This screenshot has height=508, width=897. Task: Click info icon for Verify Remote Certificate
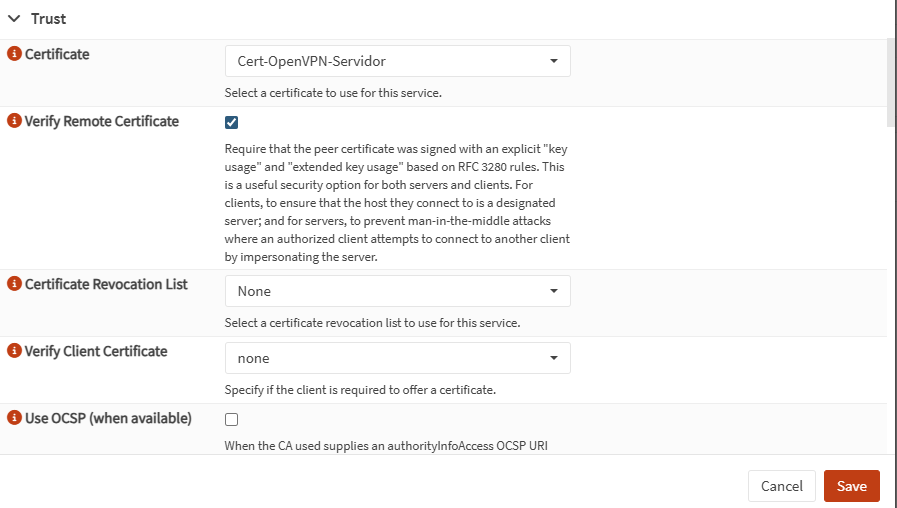click(14, 121)
